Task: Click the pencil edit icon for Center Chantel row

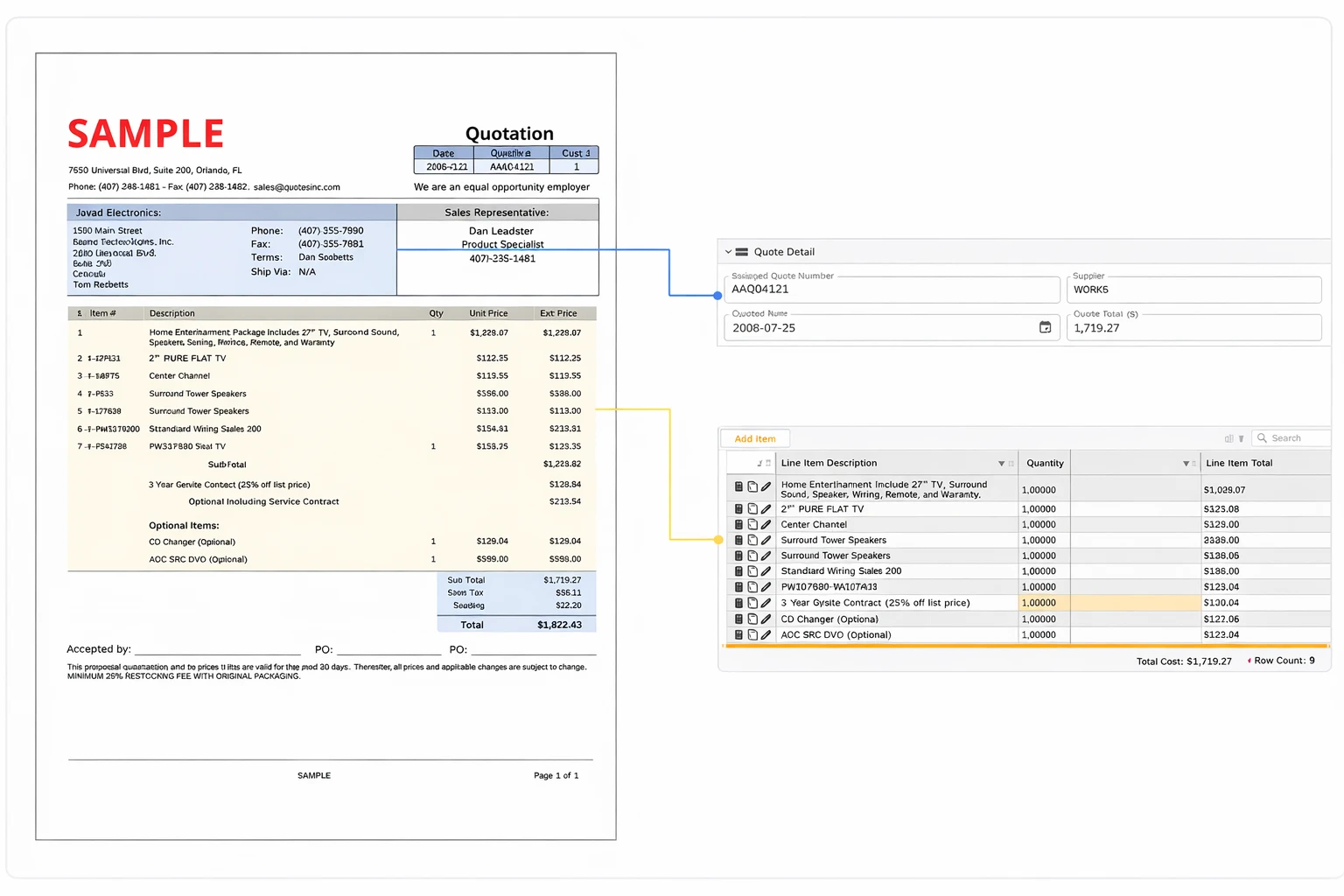Action: (x=766, y=525)
